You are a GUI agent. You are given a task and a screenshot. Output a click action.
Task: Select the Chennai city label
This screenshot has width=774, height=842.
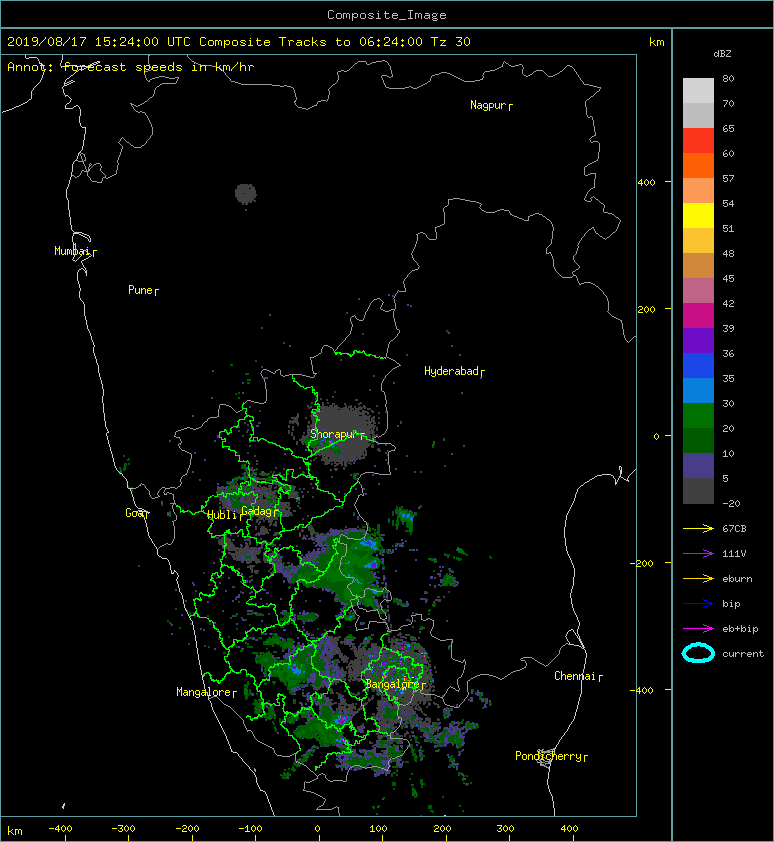point(575,676)
